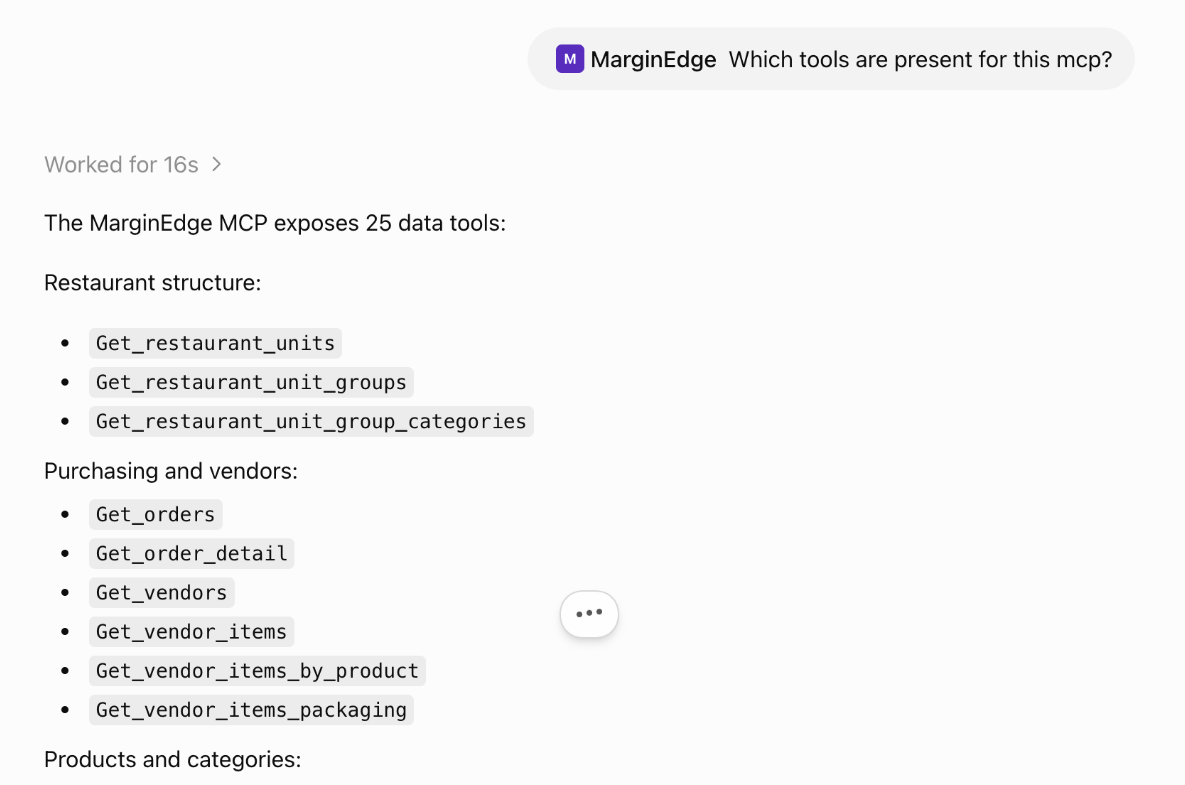Click the Worked for 16s text
The image size is (1185, 785).
click(121, 164)
